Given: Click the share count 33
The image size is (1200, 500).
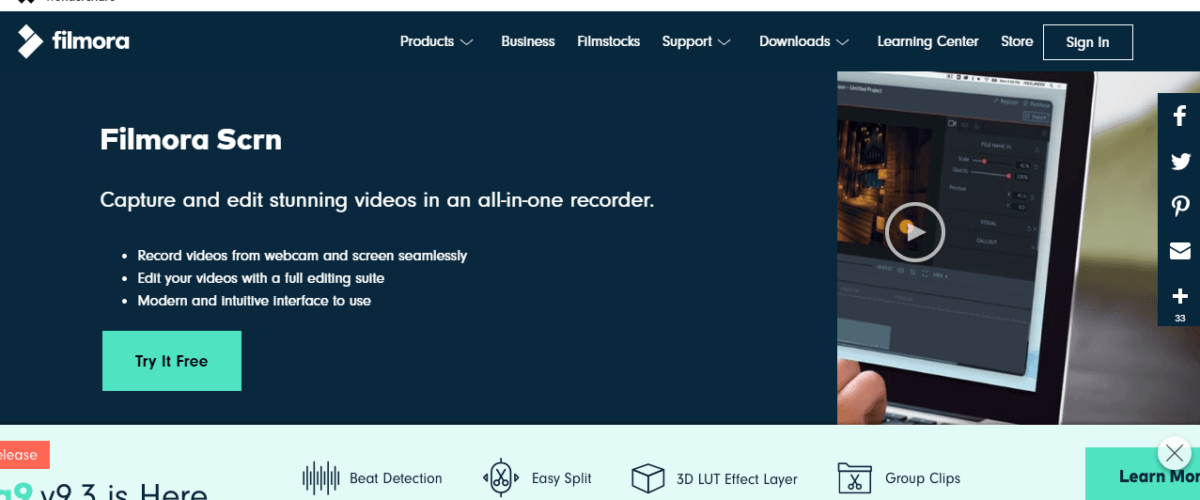Looking at the screenshot, I should click(x=1180, y=319).
